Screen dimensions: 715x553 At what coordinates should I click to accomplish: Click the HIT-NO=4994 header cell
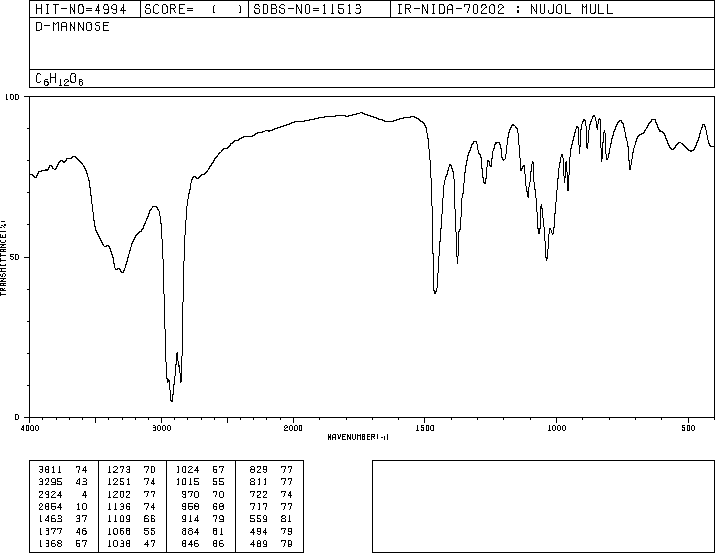point(85,9)
